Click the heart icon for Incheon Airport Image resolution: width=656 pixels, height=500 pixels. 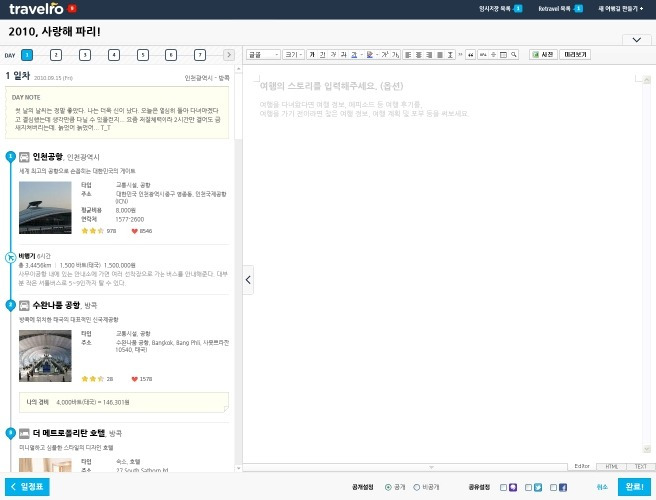point(134,231)
